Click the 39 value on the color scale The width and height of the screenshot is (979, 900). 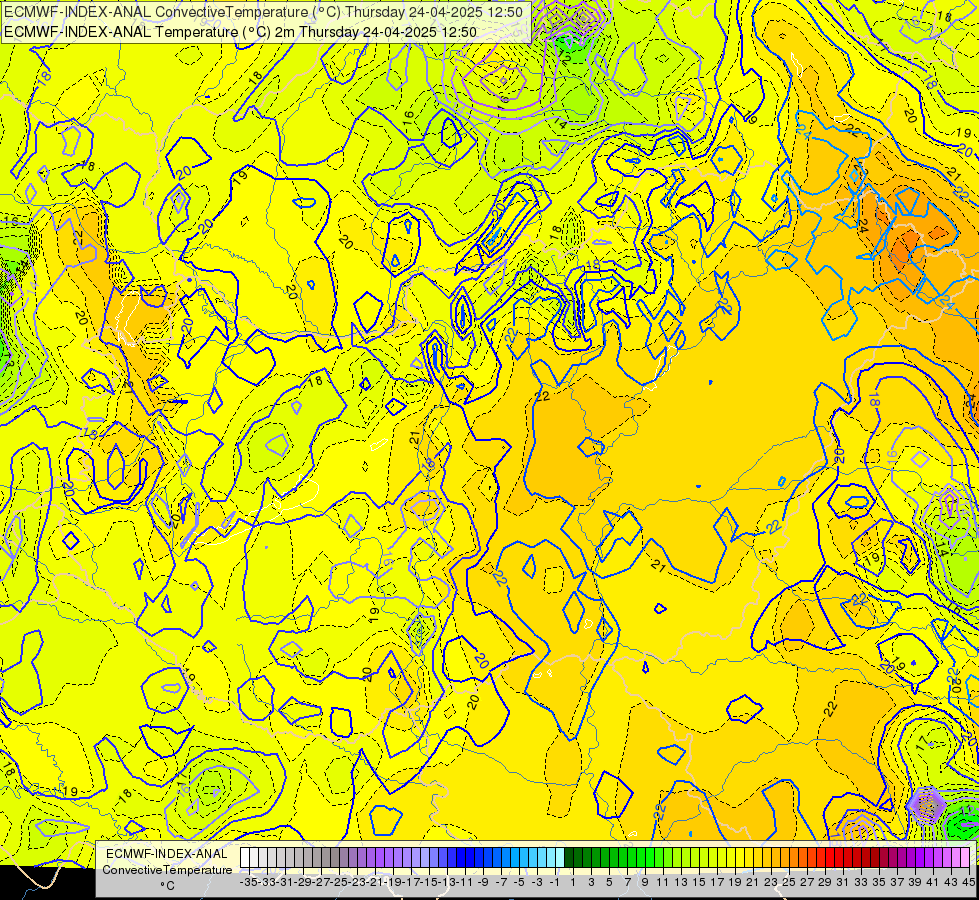915,882
